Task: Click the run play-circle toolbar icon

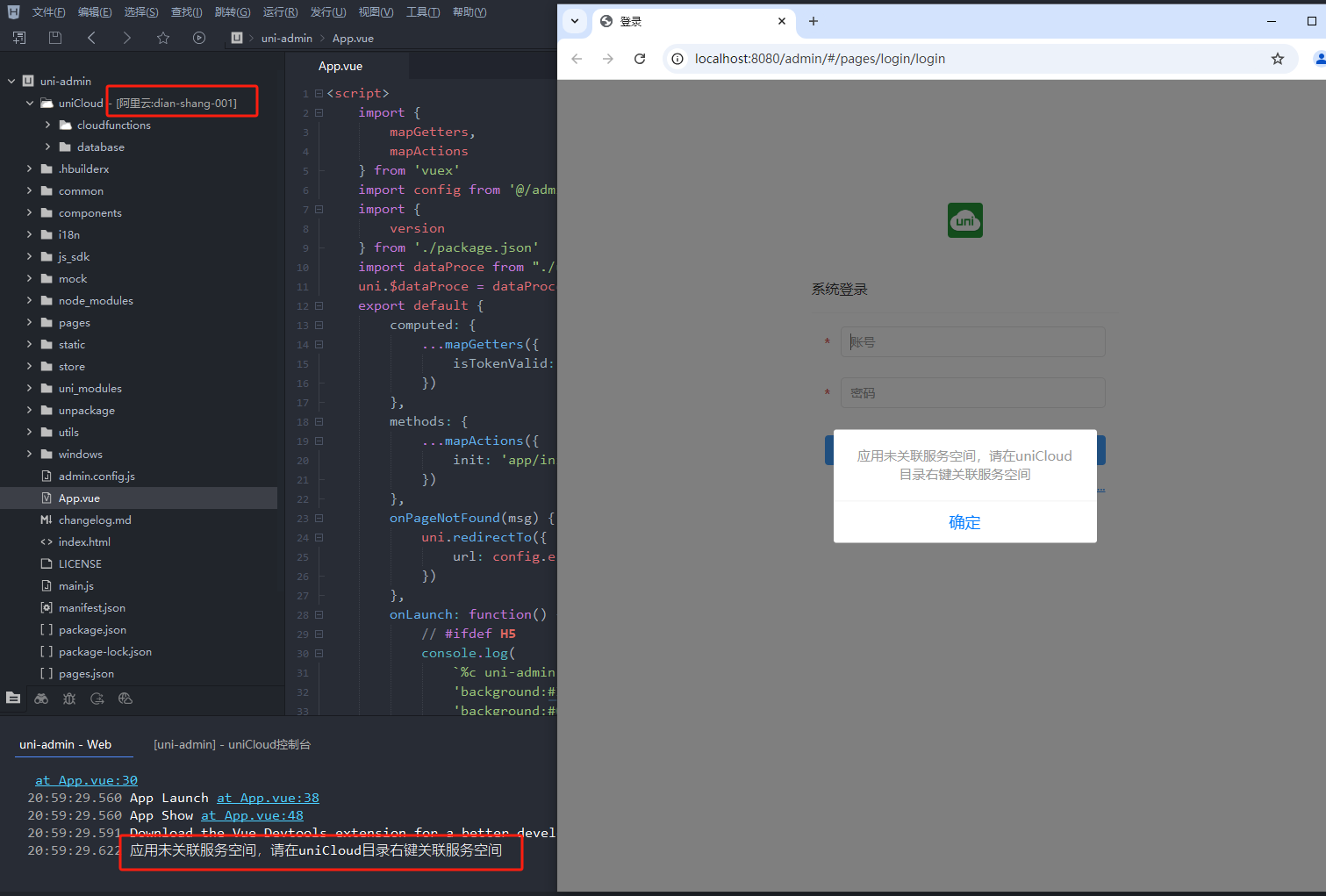Action: pyautogui.click(x=199, y=38)
